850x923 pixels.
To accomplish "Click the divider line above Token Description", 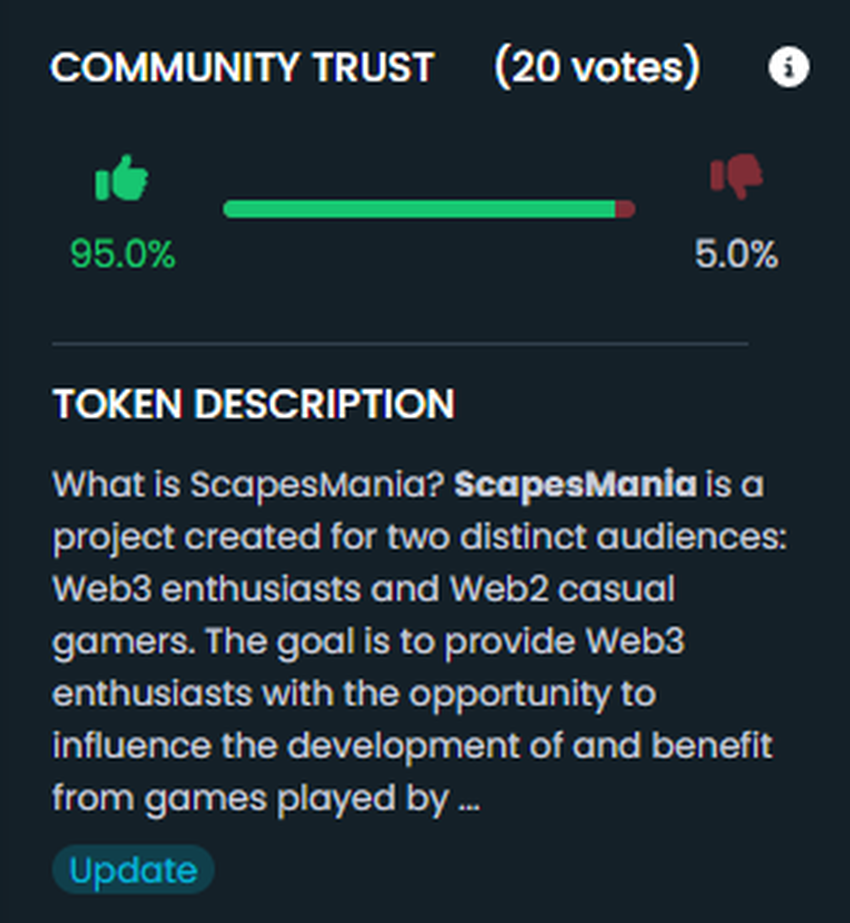I will (400, 343).
